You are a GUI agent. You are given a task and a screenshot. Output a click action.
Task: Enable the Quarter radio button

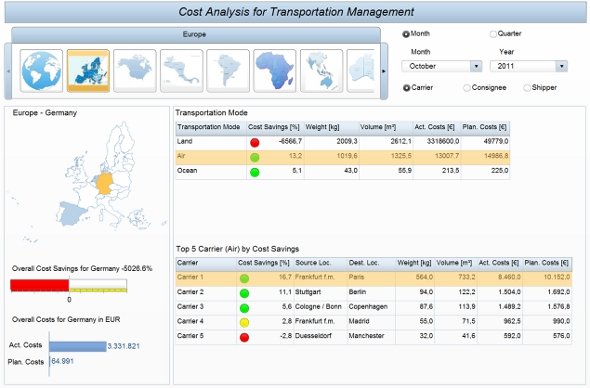493,34
